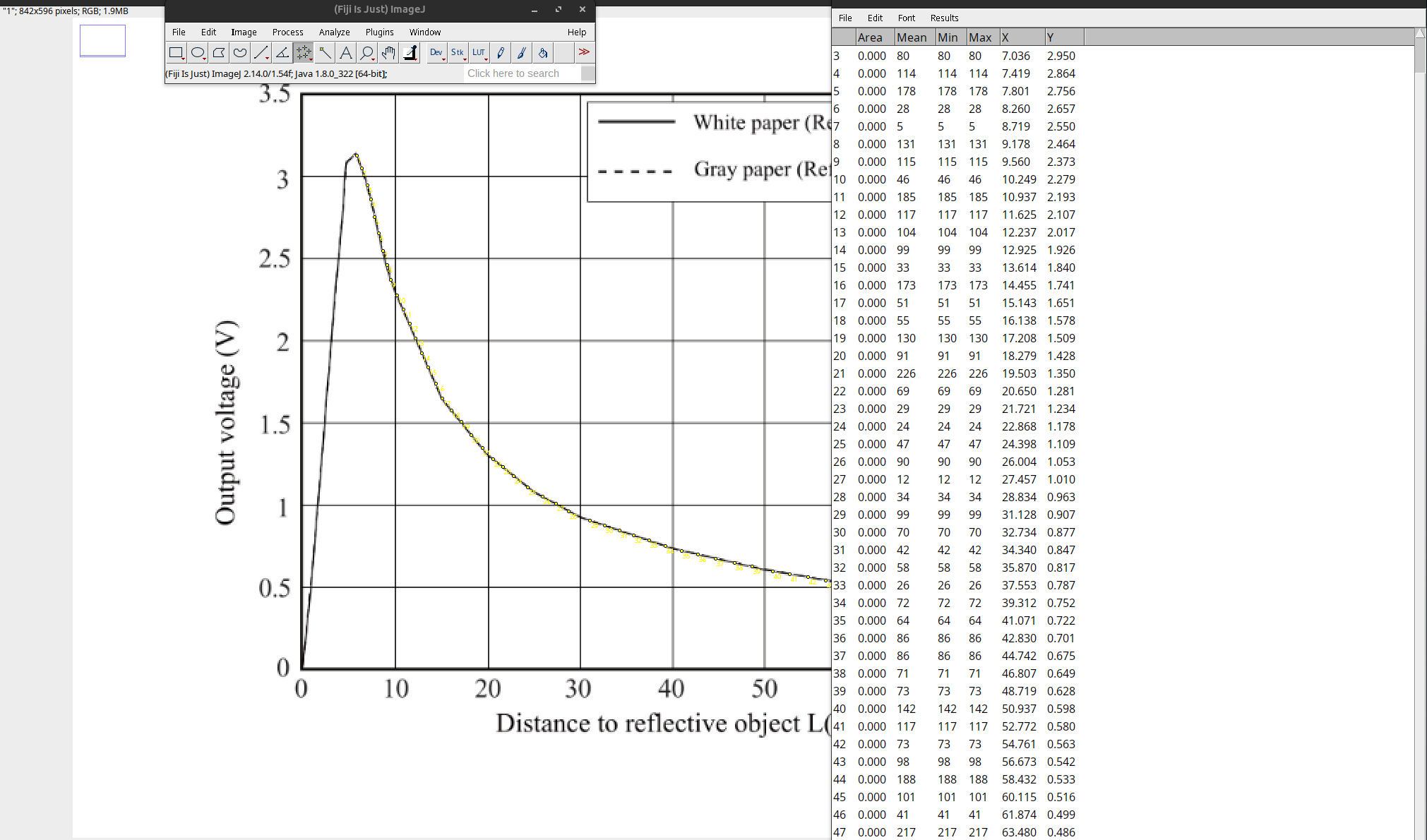Viewport: 1427px width, 840px height.
Task: Select the polygon selection tool
Action: [x=219, y=52]
